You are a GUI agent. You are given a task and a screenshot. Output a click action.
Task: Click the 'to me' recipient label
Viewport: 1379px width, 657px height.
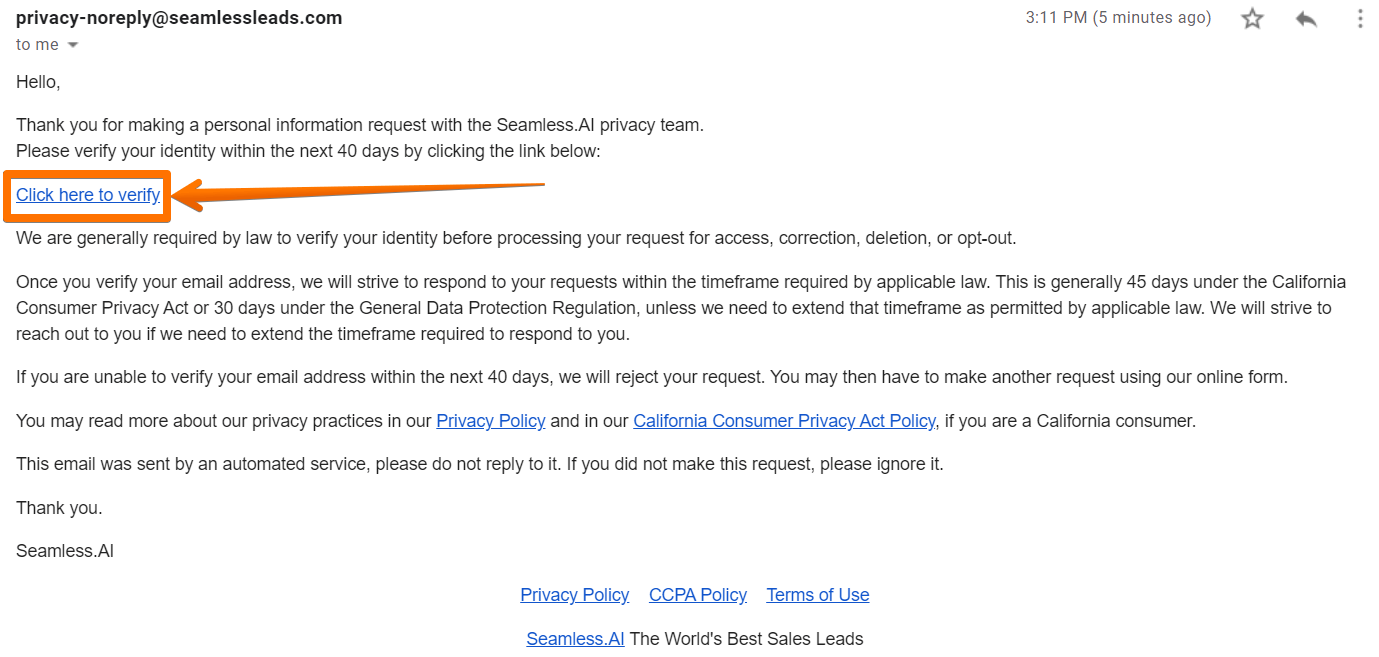(x=37, y=45)
